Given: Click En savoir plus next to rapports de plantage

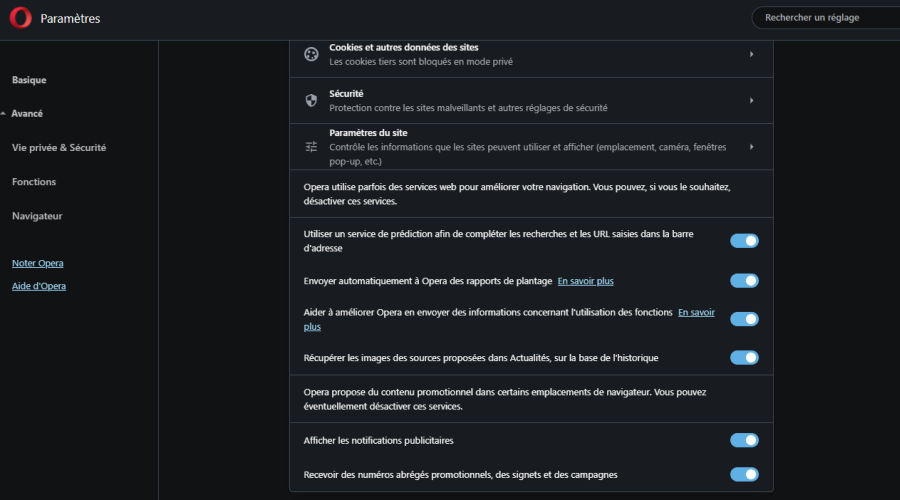Looking at the screenshot, I should pos(585,281).
